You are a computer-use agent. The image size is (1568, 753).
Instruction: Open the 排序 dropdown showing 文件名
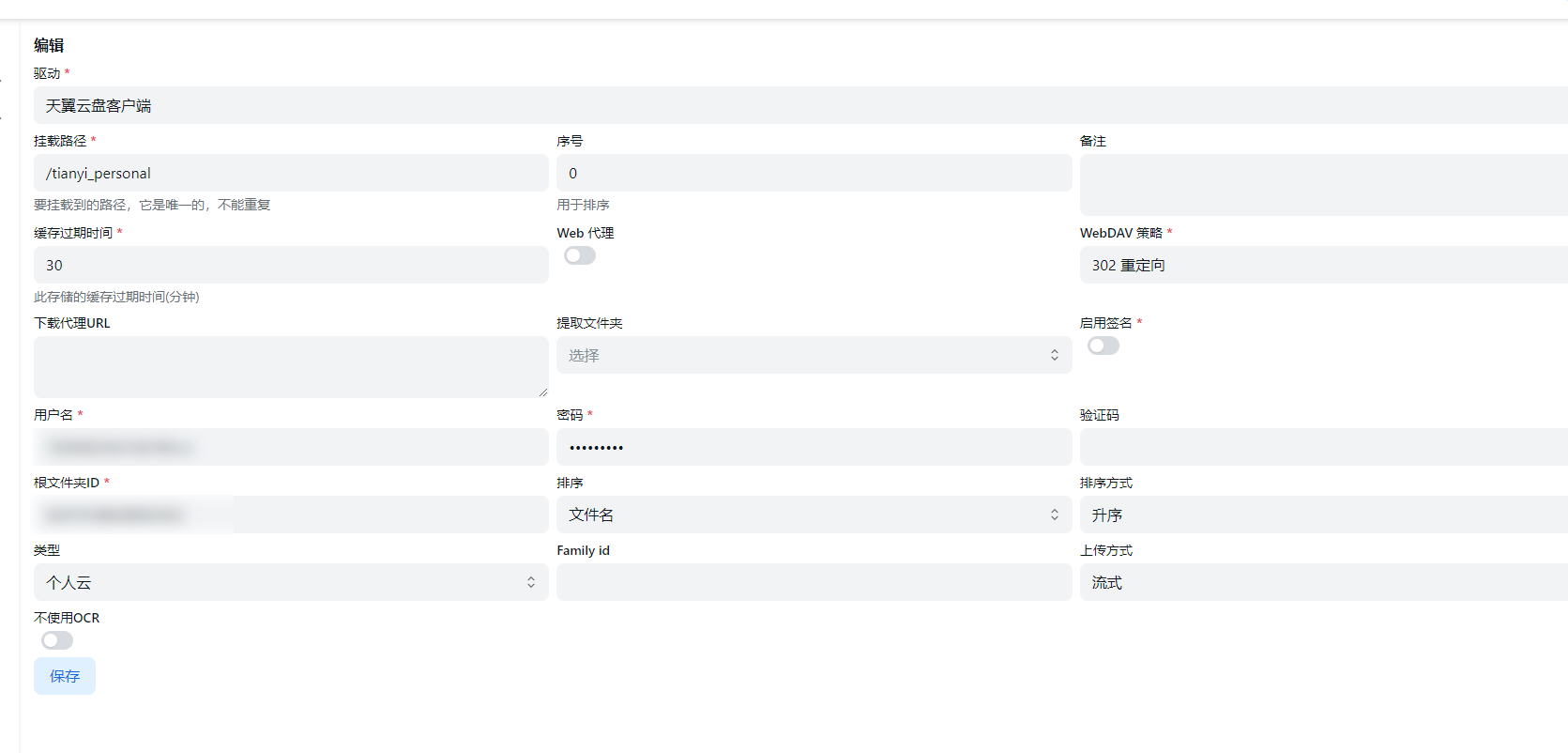(x=813, y=515)
